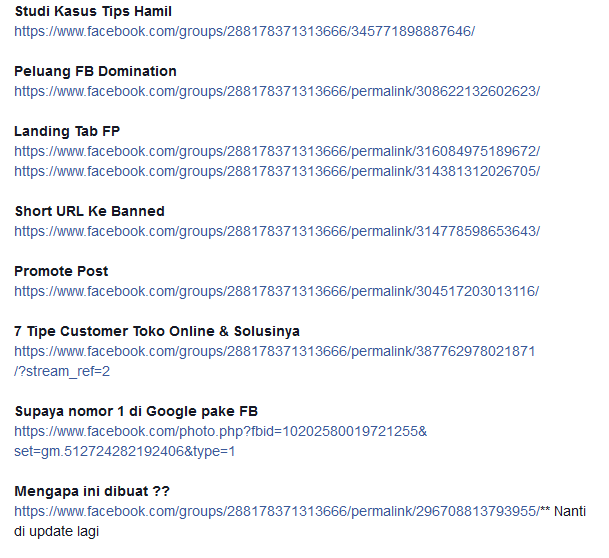The height and width of the screenshot is (558, 609).
Task: Select the 'Landing Tab FP' heading text
Action: [67, 131]
